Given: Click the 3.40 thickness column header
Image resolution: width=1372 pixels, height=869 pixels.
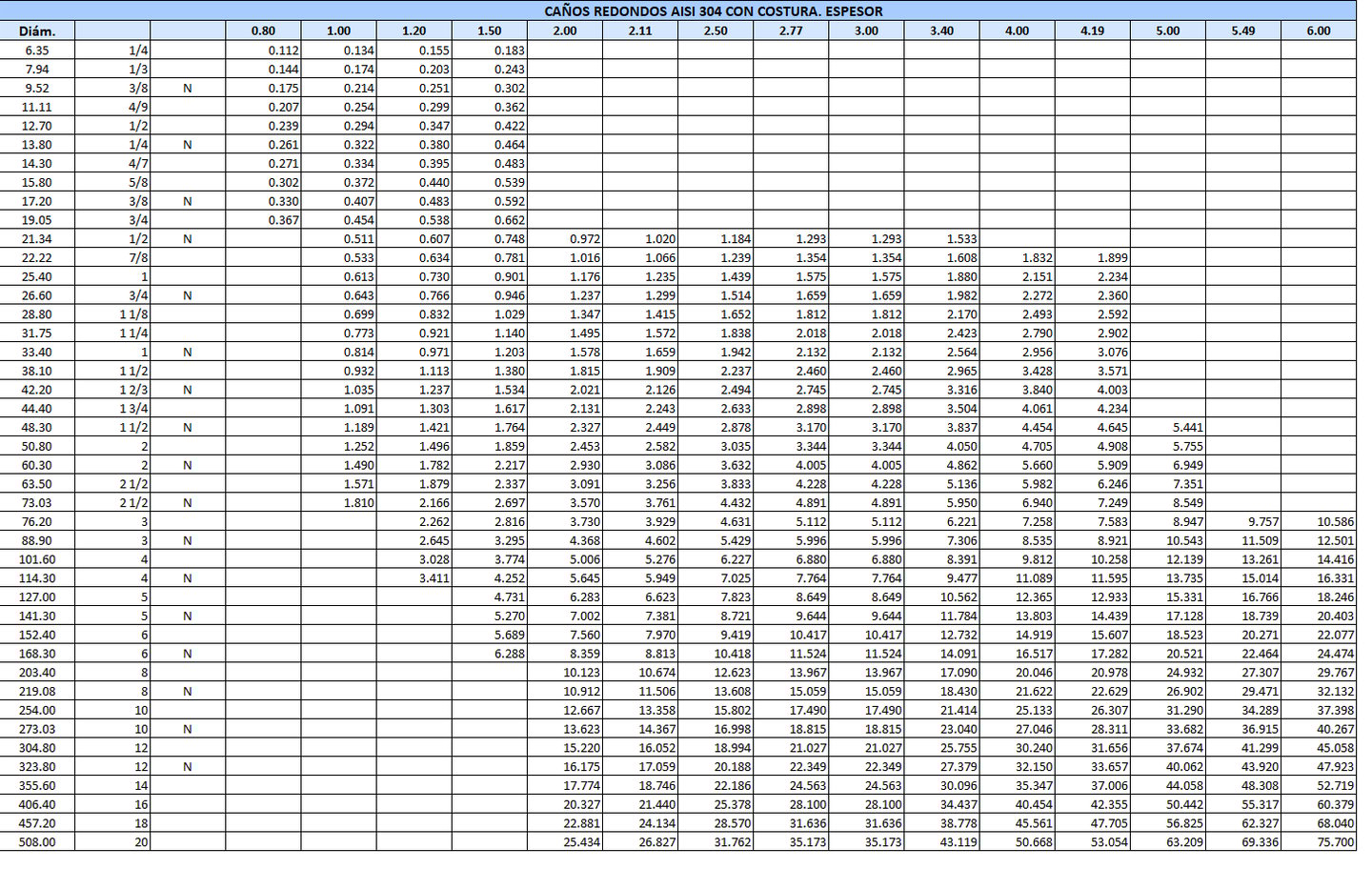Looking at the screenshot, I should click(941, 30).
